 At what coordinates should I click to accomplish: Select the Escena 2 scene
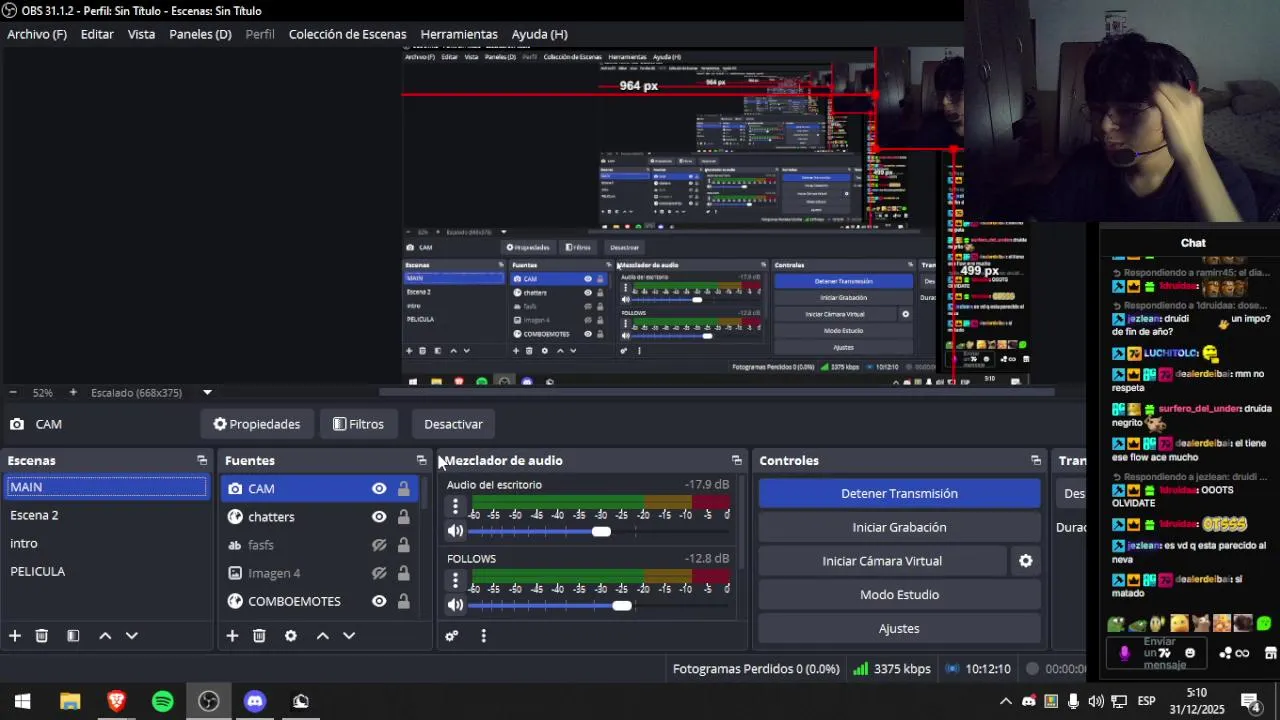click(105, 515)
